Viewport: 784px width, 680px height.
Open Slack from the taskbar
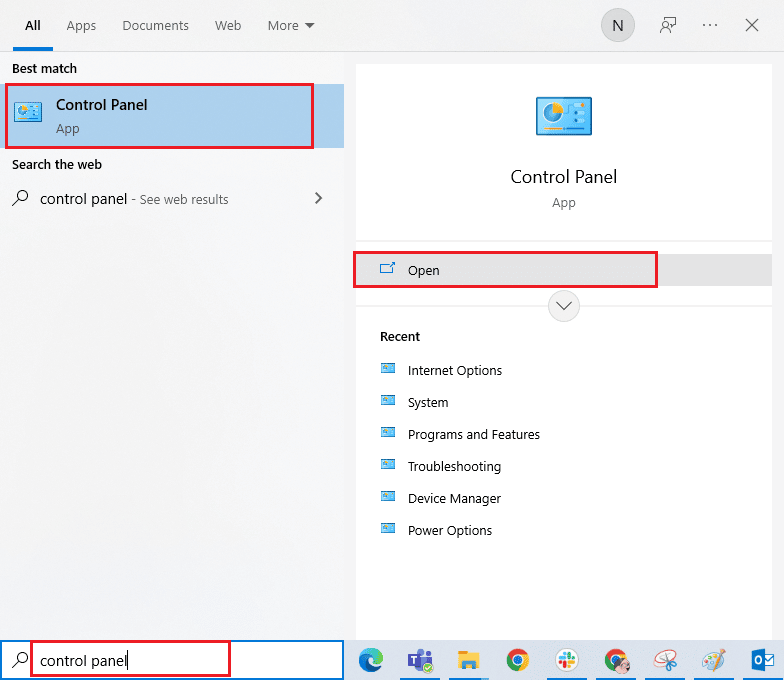coord(566,660)
